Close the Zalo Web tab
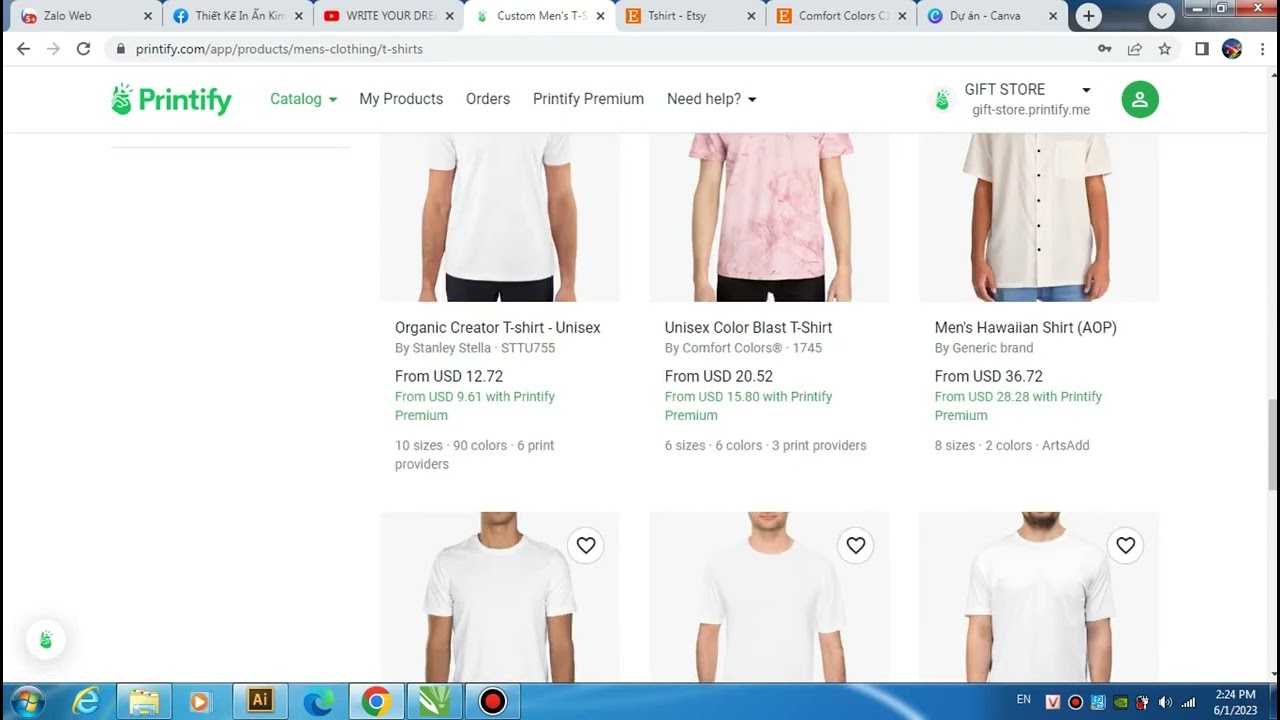 click(148, 16)
